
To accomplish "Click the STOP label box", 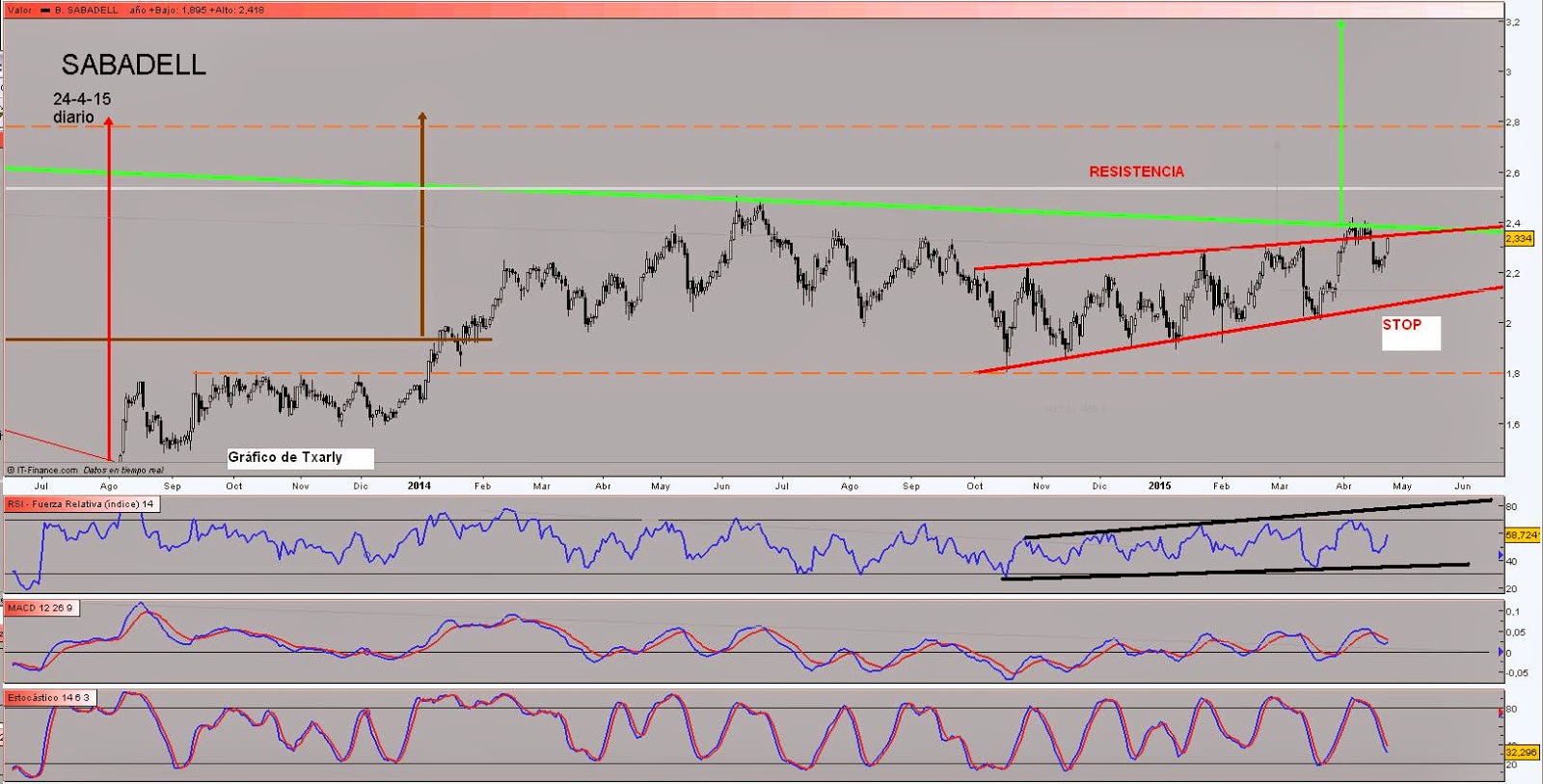I will click(1411, 332).
